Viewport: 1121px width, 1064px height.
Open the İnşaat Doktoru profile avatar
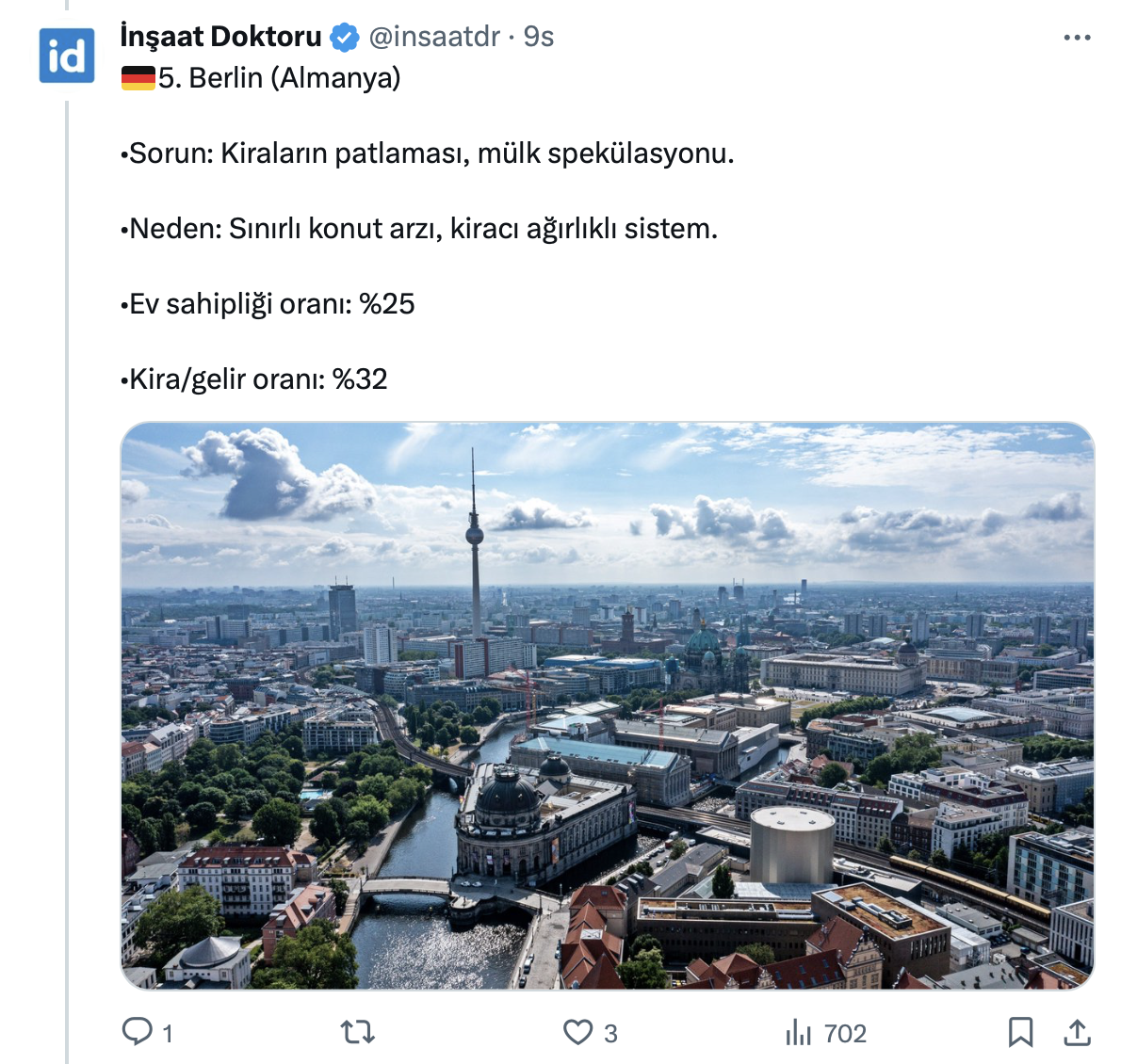pyautogui.click(x=67, y=56)
